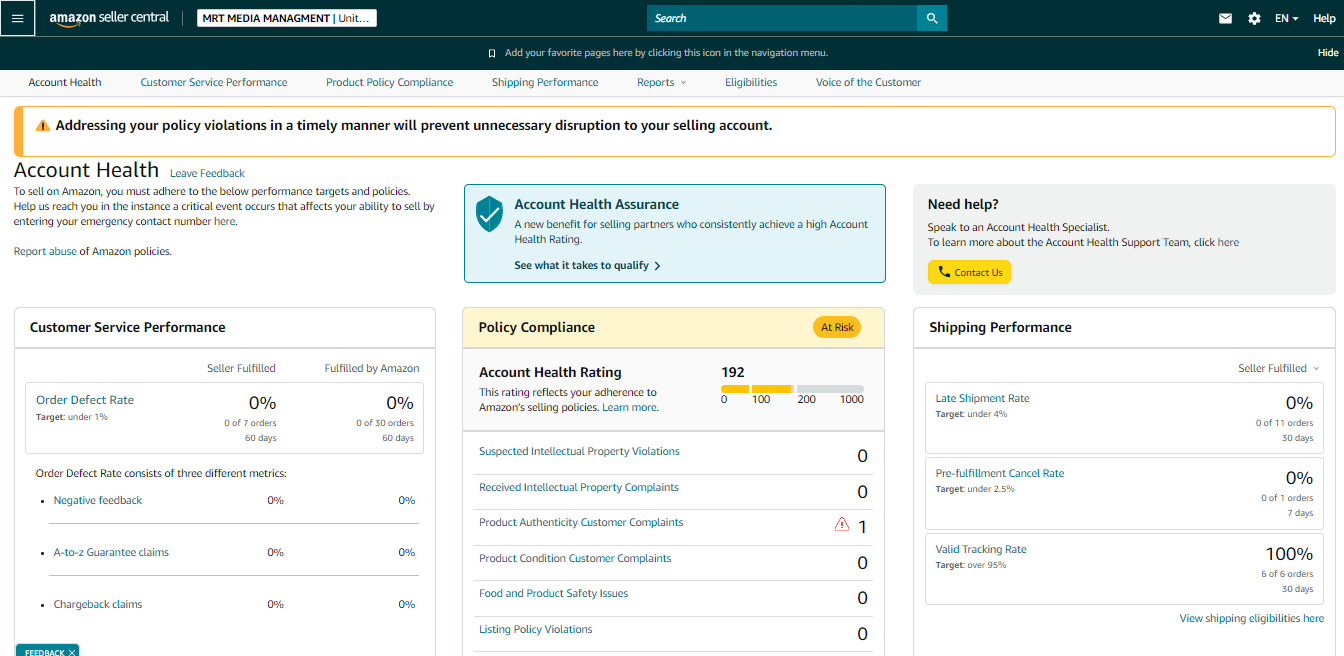Open Late Shipment Rate details

point(982,398)
